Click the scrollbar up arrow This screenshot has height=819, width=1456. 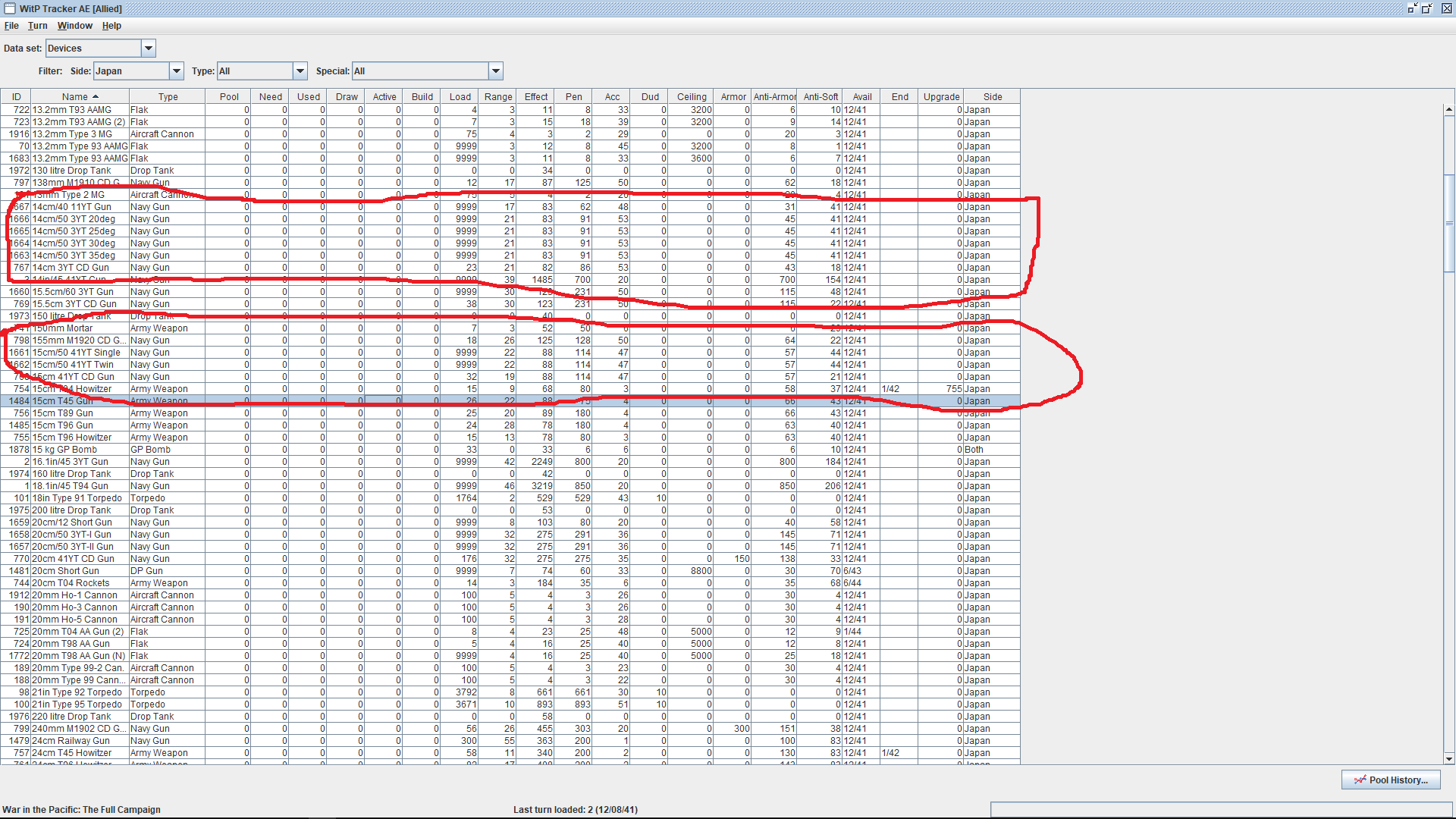[x=1449, y=110]
